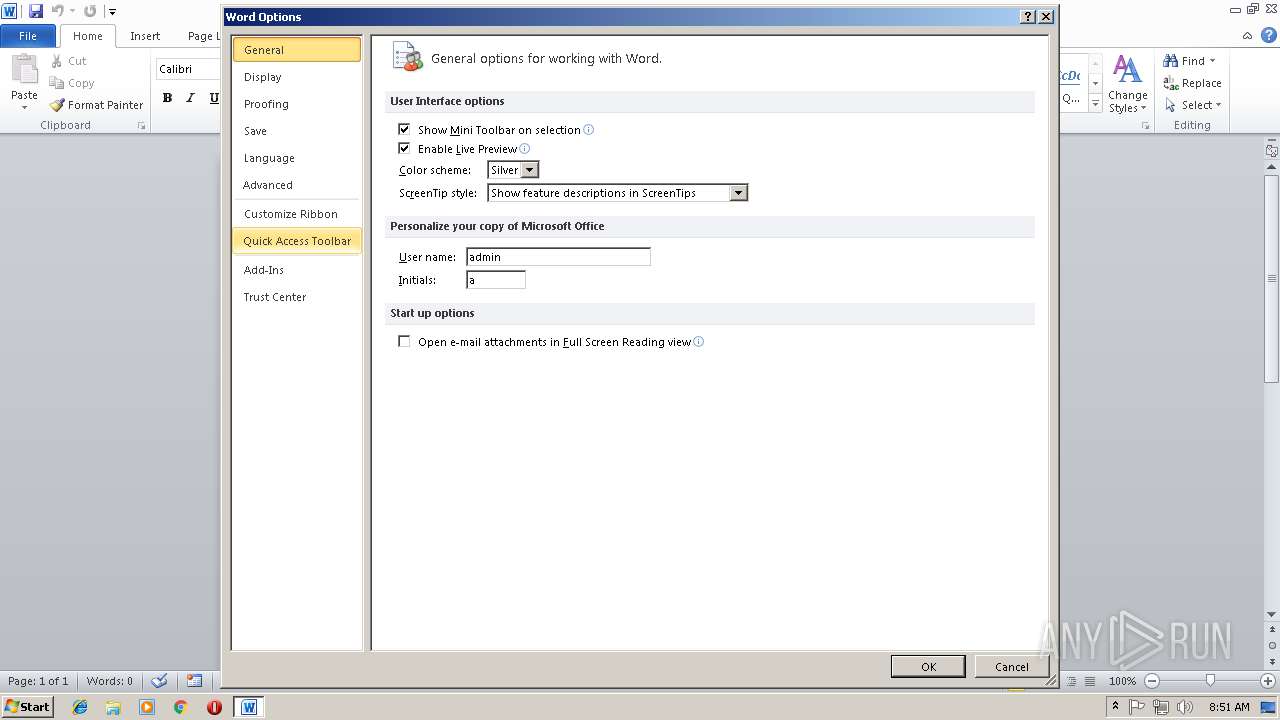Open the Paste options arrow
The height and width of the screenshot is (720, 1280).
tap(24, 107)
